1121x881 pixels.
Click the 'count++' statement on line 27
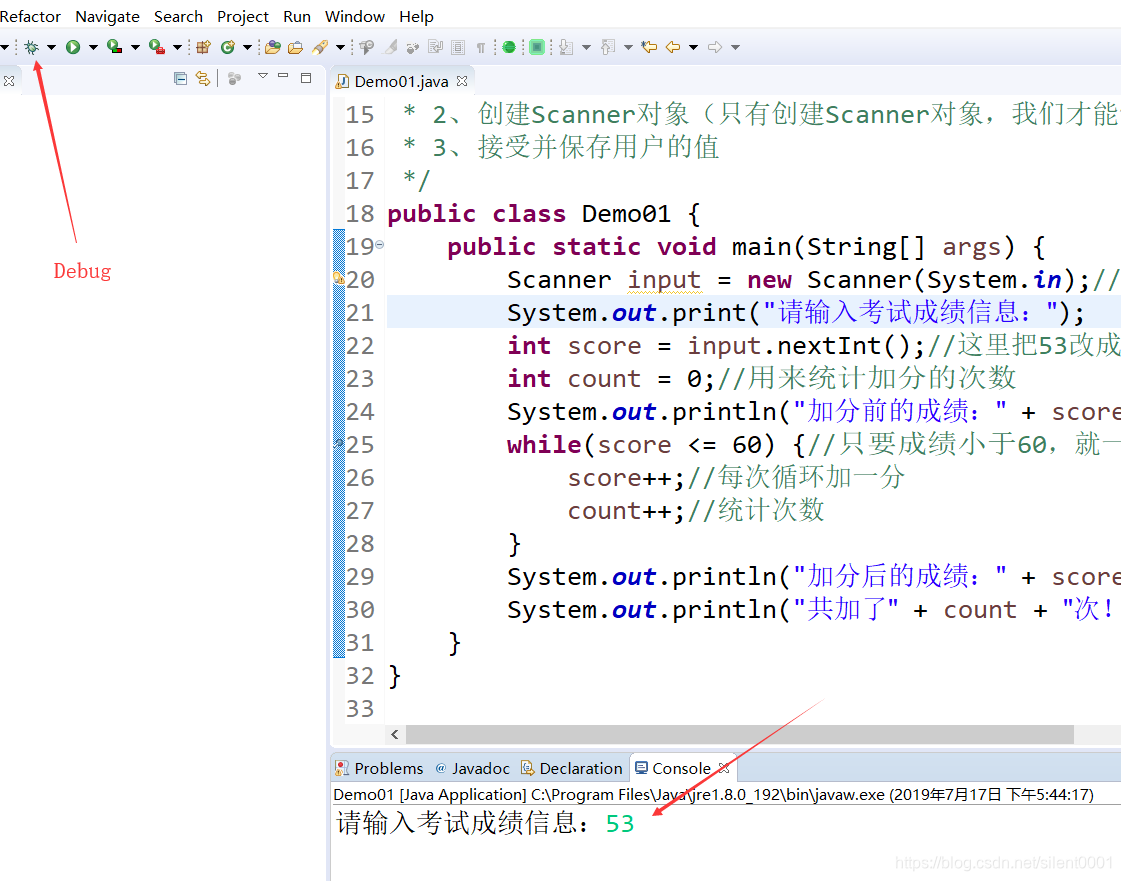point(619,511)
